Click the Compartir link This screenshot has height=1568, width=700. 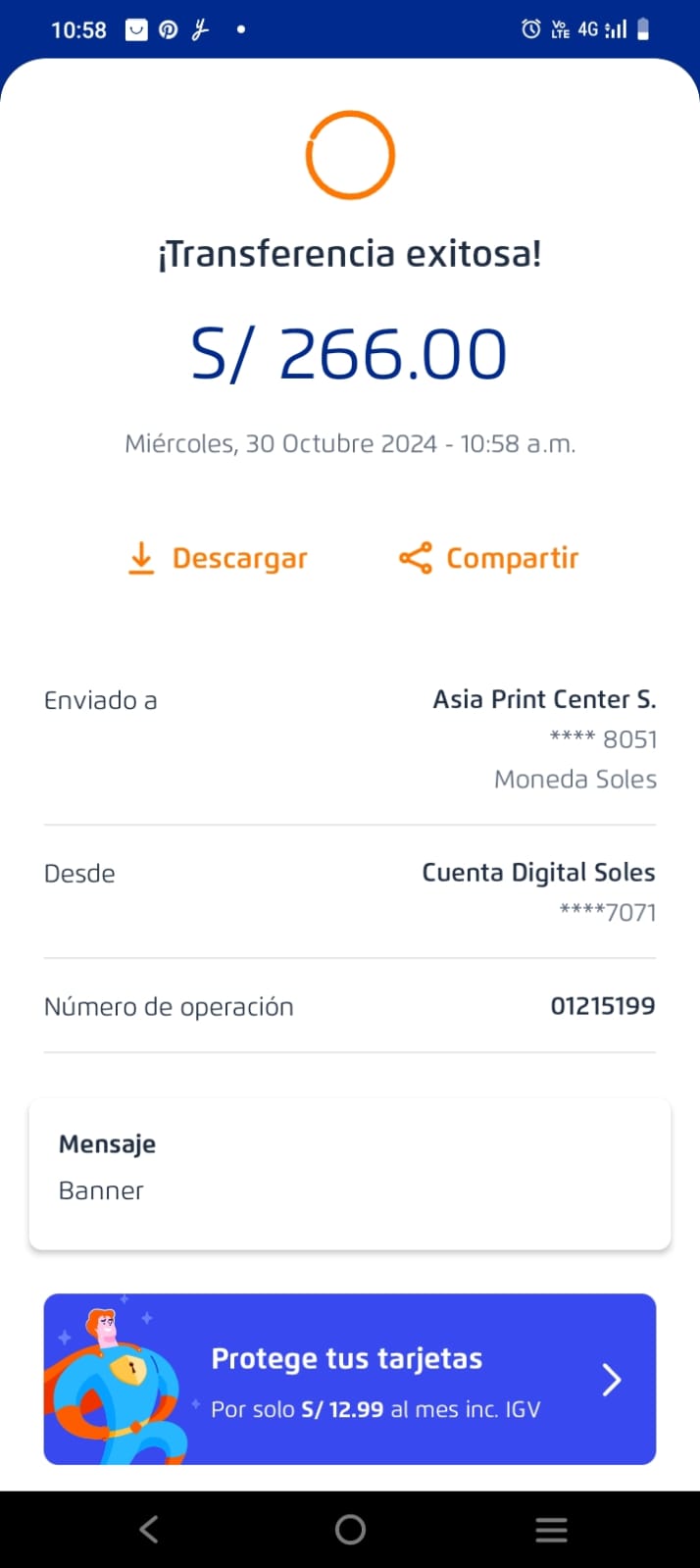click(x=512, y=558)
